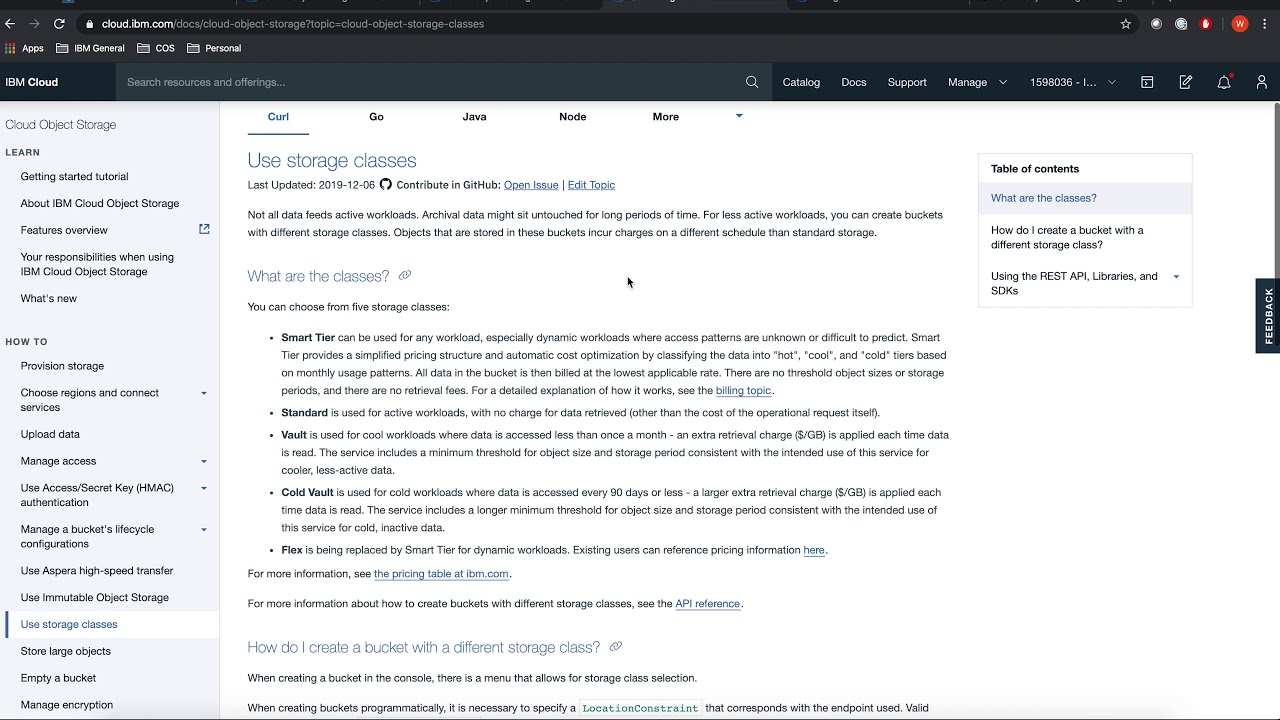
Task: Expand Use Access/Secret Key (HMAC) authentication
Action: point(204,488)
